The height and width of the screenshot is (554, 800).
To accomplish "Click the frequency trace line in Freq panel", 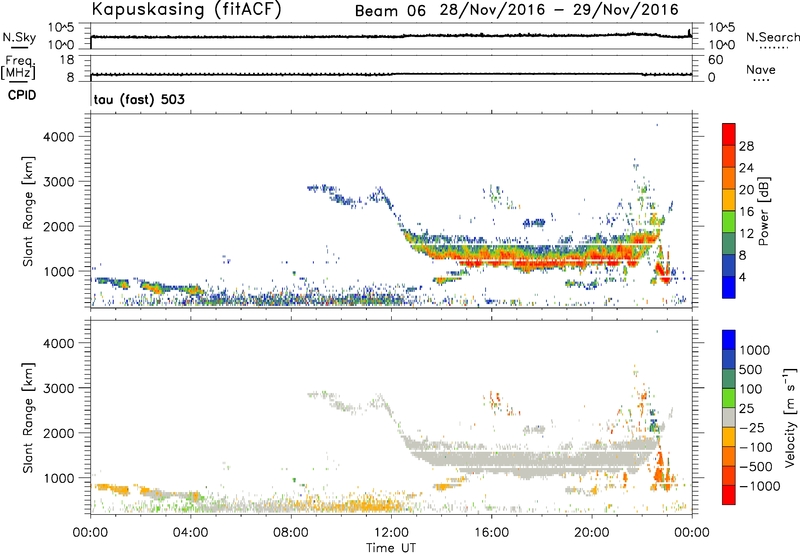I will coord(391,74).
